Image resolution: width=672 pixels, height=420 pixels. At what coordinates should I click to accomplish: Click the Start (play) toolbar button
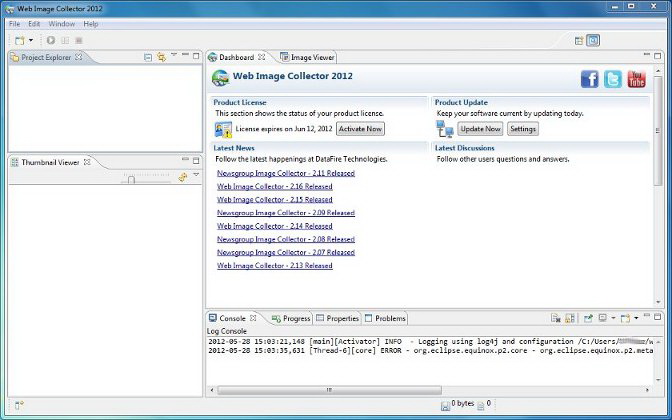click(x=51, y=40)
